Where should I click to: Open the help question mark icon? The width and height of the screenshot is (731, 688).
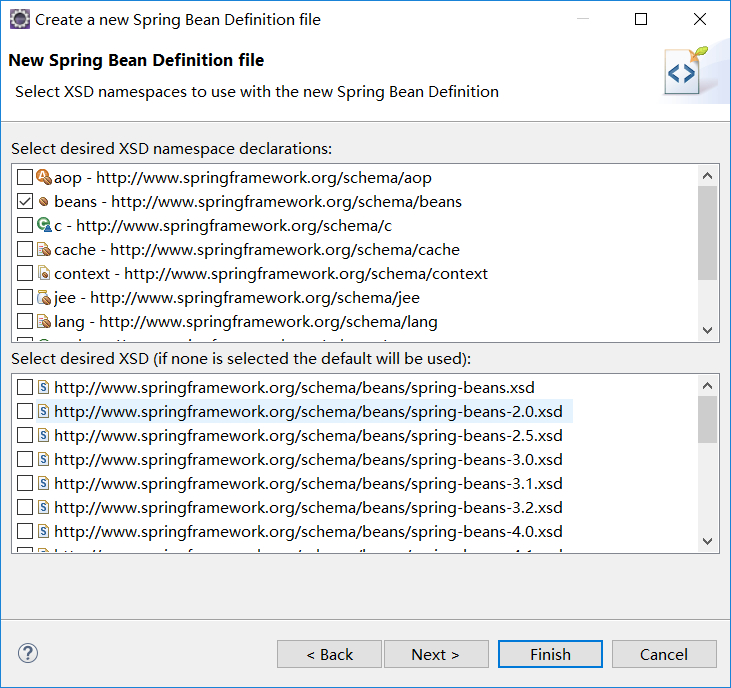coord(28,653)
